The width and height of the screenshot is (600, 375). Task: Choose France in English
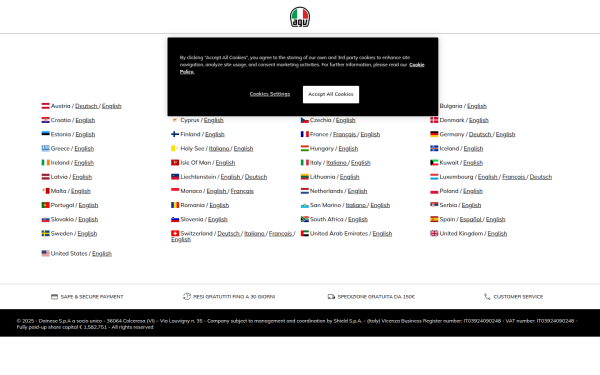(x=370, y=134)
